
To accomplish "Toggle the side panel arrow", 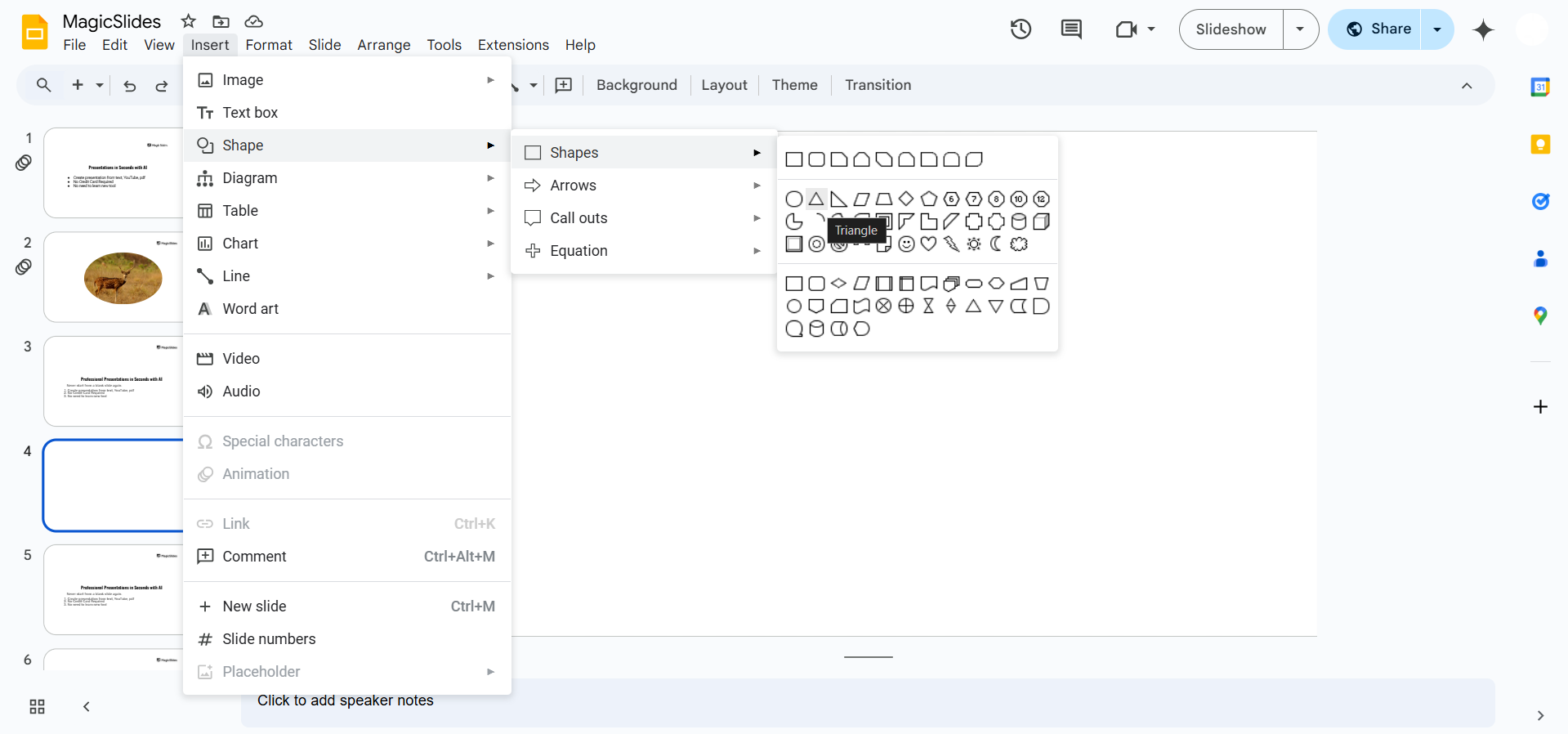I will (1540, 716).
